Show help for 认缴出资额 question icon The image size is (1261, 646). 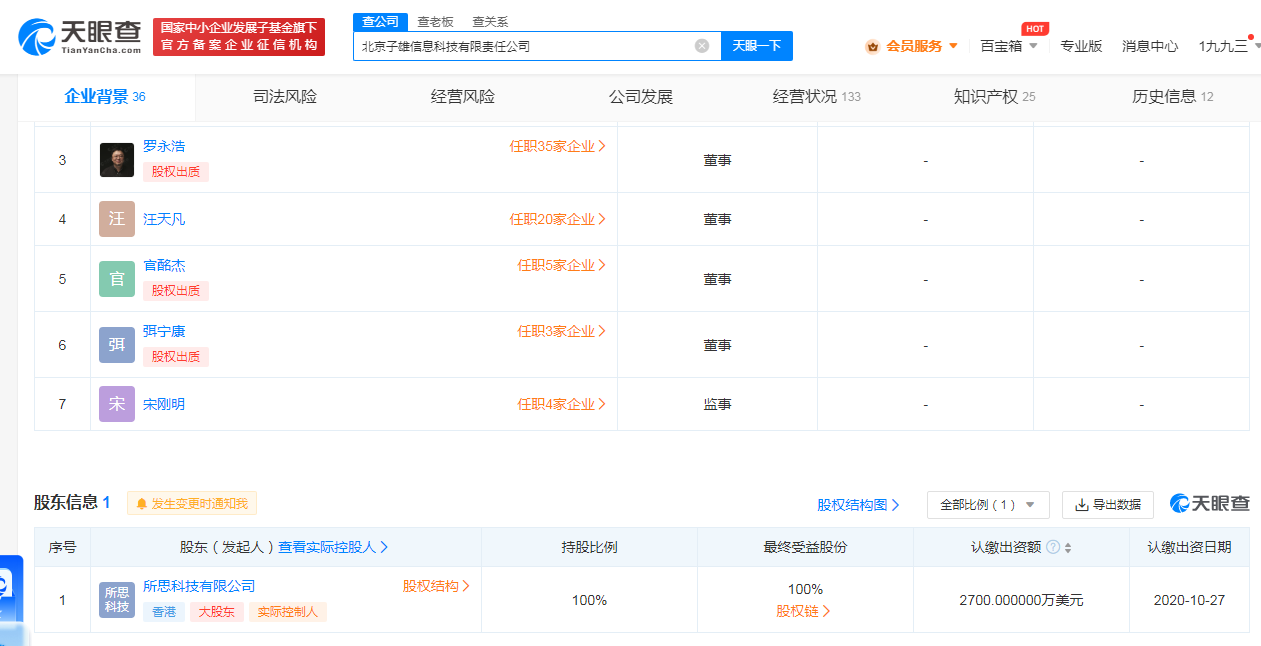[1052, 548]
